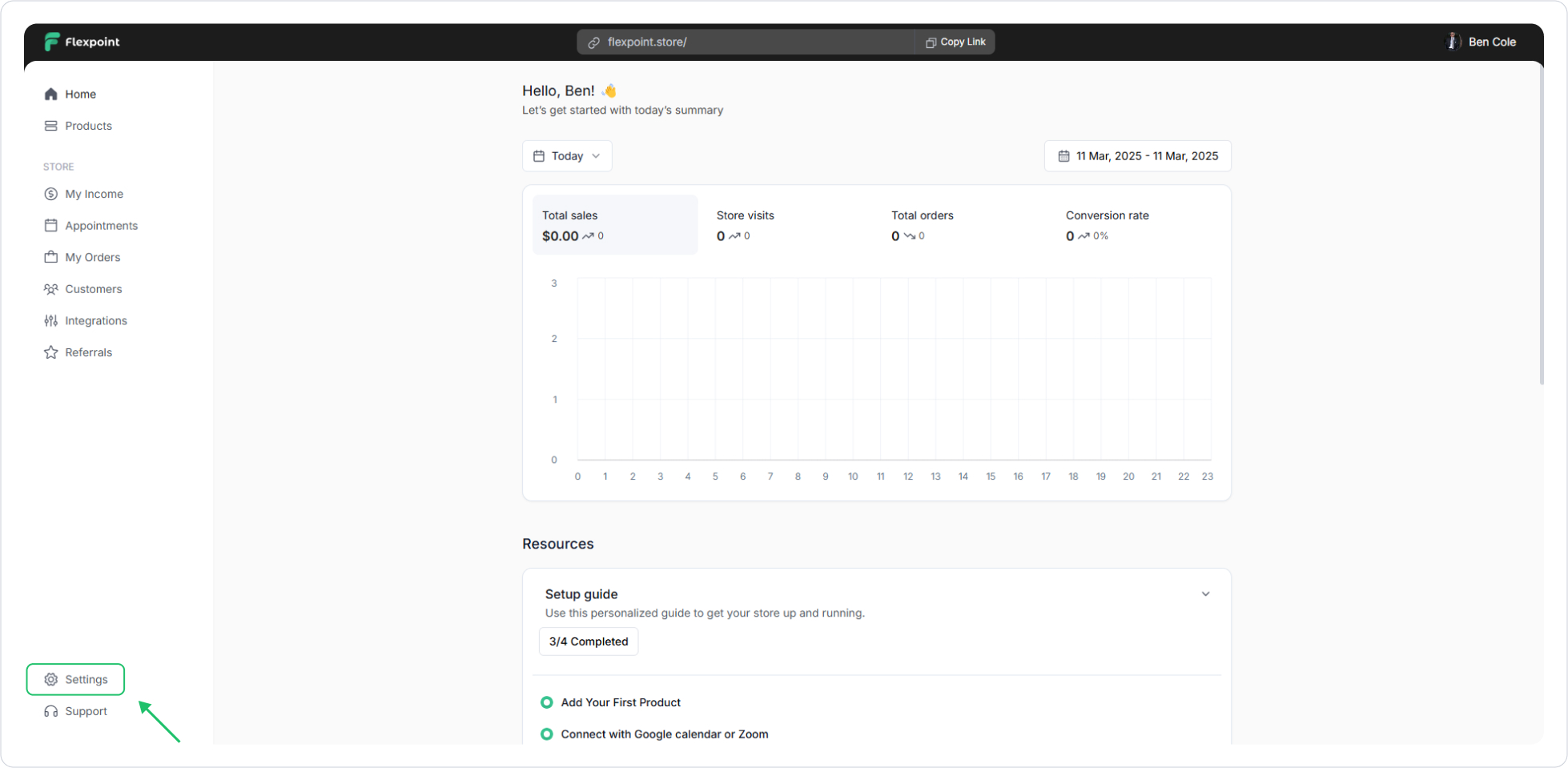
Task: Open the Today period dropdown
Action: point(567,156)
